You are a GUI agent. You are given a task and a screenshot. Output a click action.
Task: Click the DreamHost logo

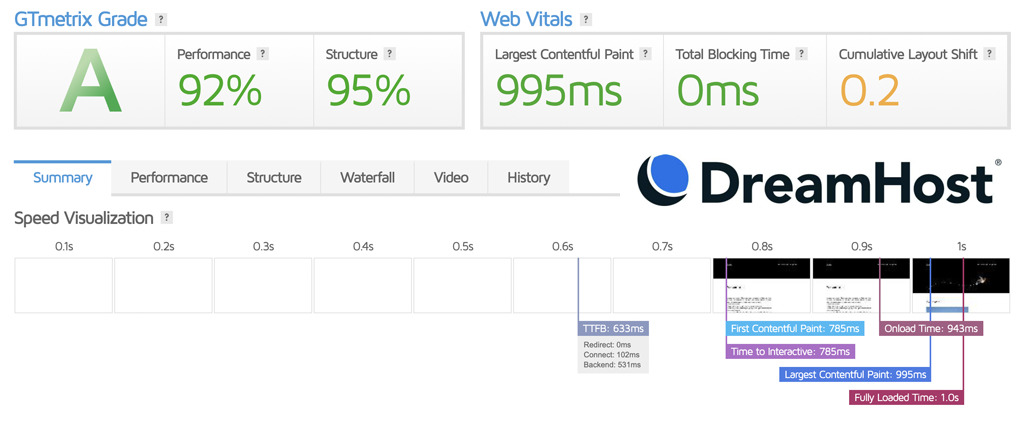(820, 179)
